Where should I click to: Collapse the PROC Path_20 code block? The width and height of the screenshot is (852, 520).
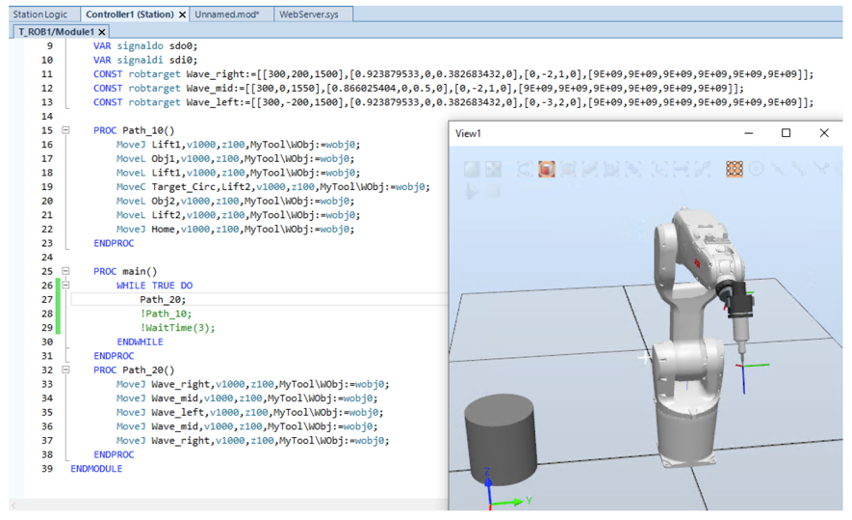[x=65, y=370]
